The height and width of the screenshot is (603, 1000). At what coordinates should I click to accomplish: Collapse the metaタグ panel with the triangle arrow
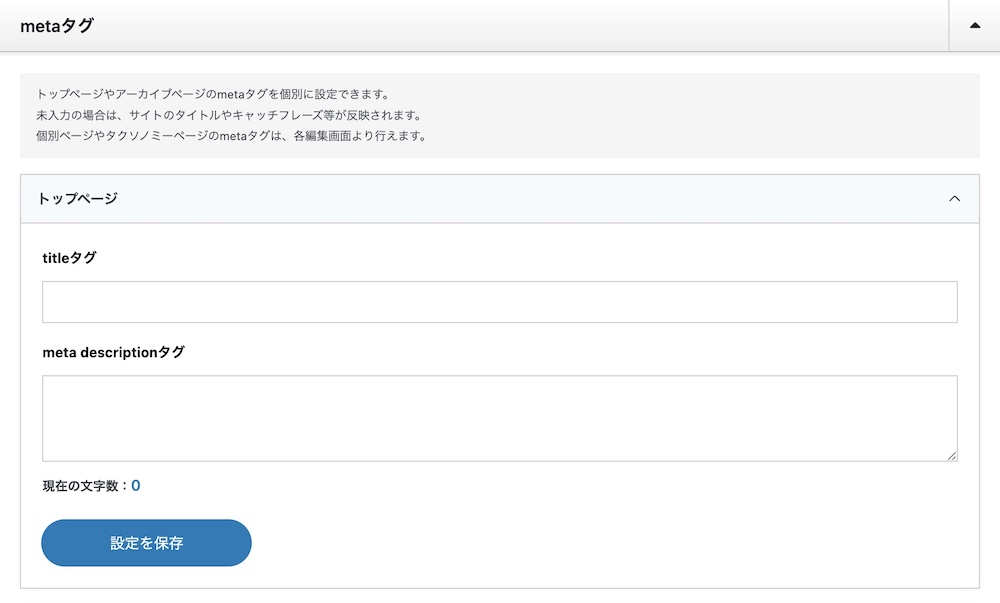point(974,25)
